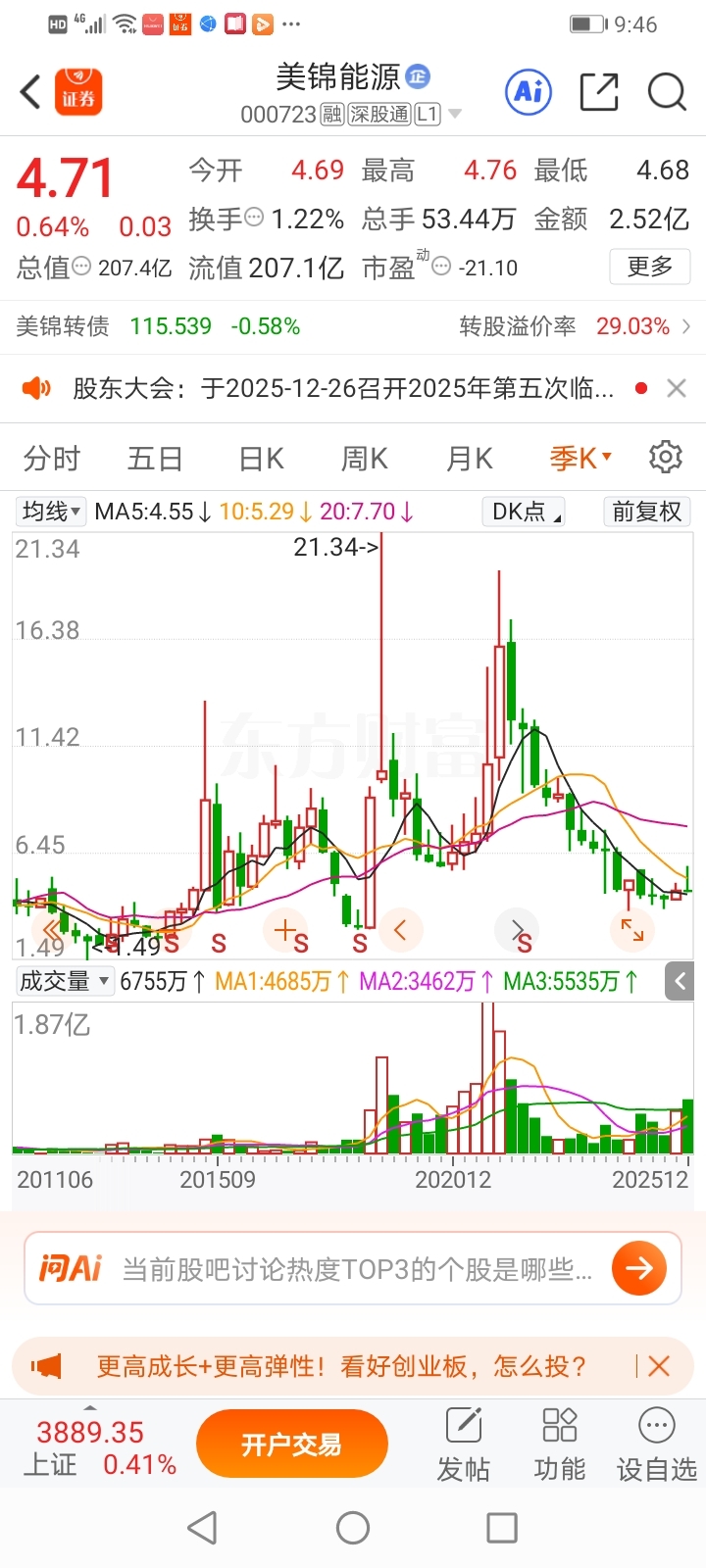The image size is (706, 1568).
Task: Open 功能 functions icon
Action: (560, 1445)
